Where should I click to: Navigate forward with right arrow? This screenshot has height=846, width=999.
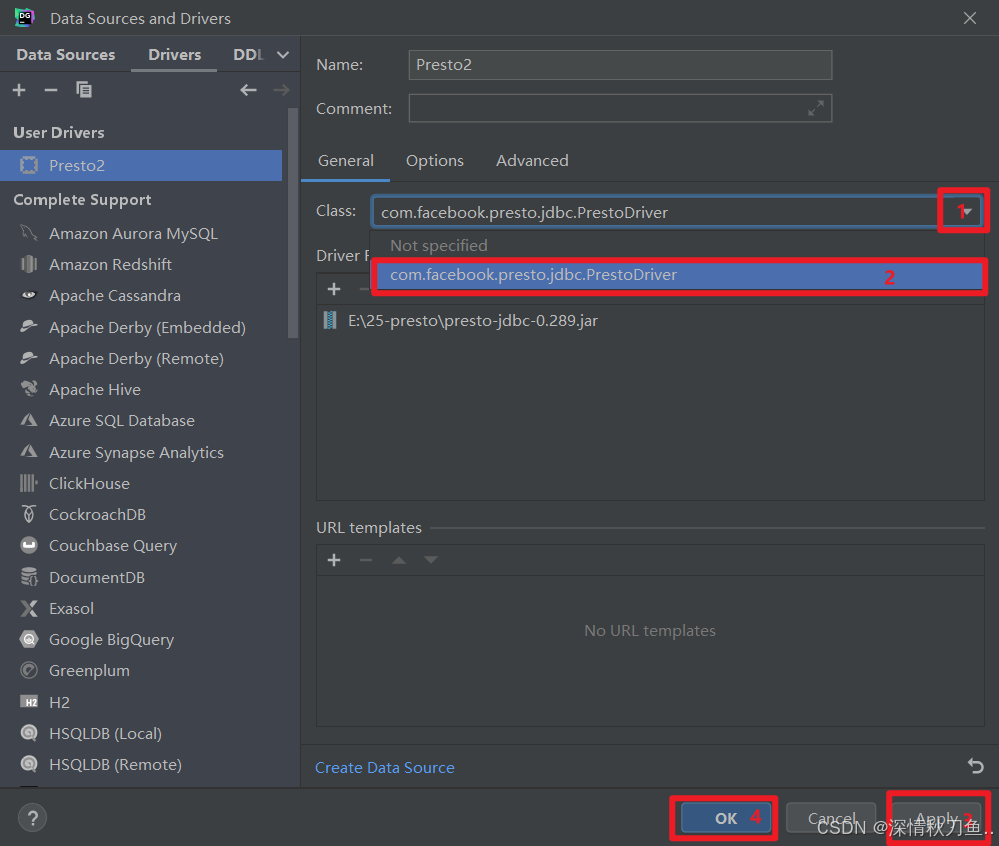(281, 90)
